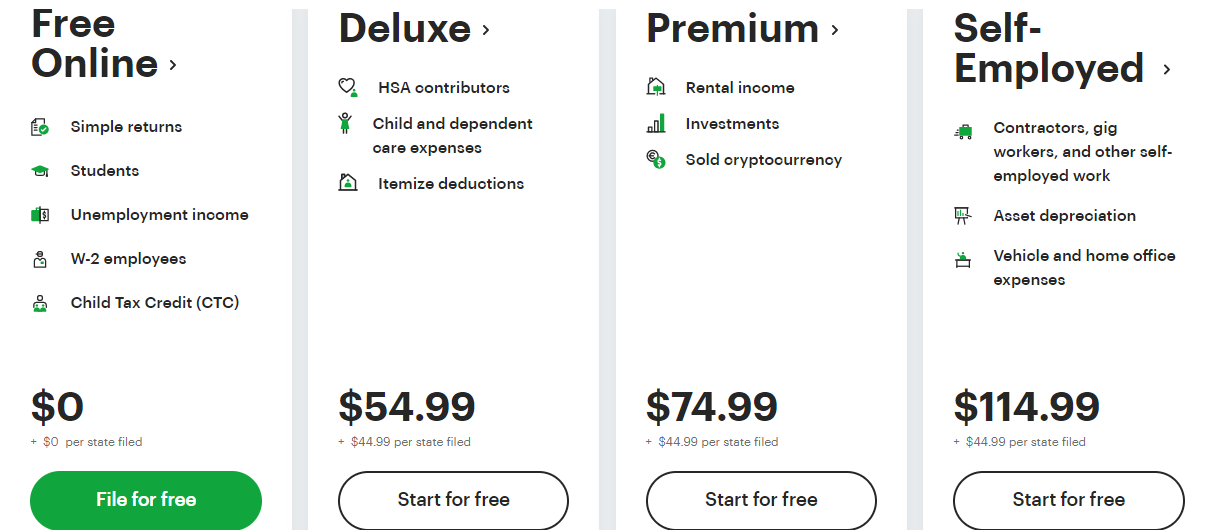
Task: Click the Contractors delivery truck icon
Action: click(x=963, y=131)
